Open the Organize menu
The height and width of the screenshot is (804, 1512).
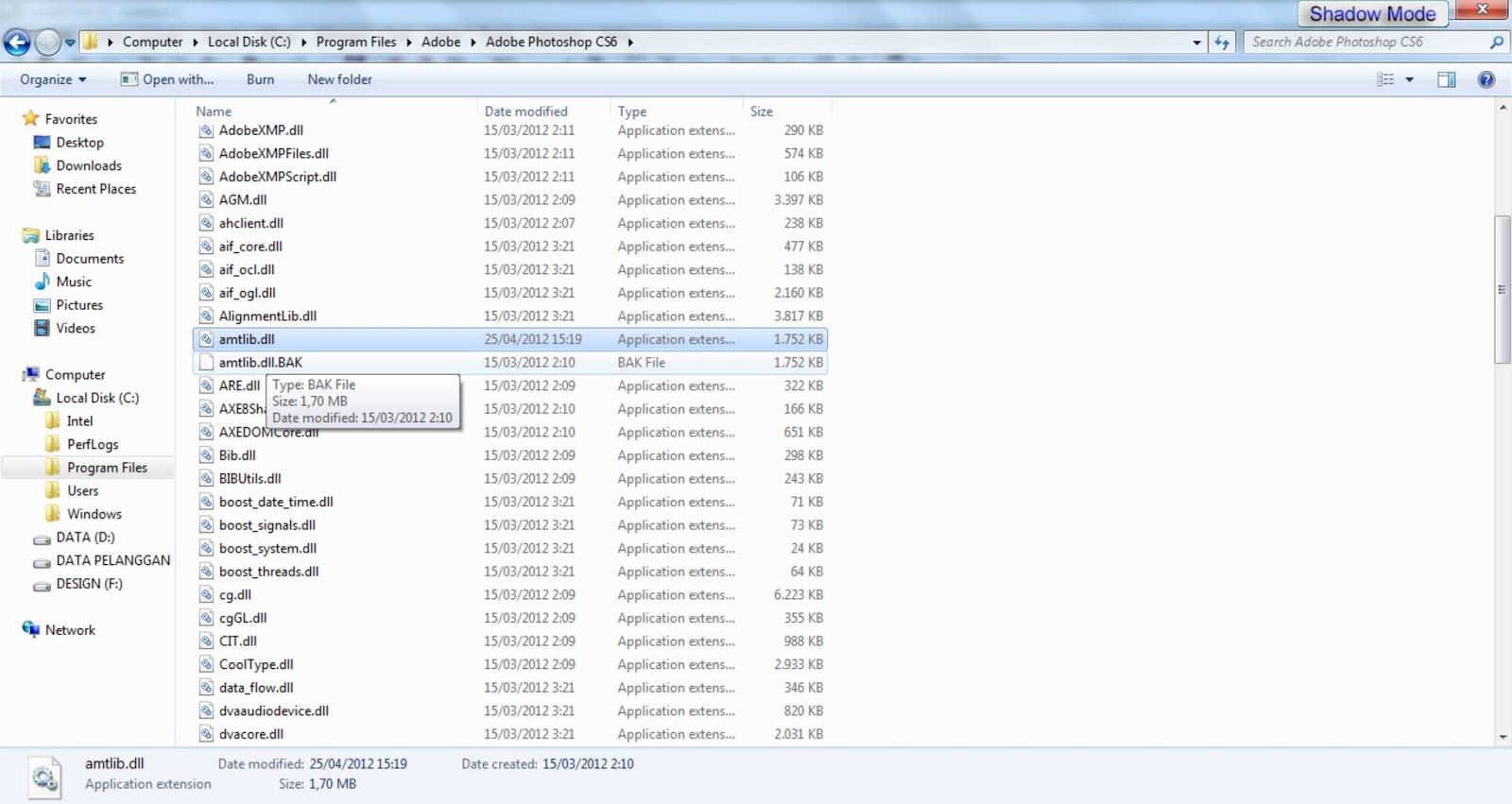pyautogui.click(x=53, y=79)
